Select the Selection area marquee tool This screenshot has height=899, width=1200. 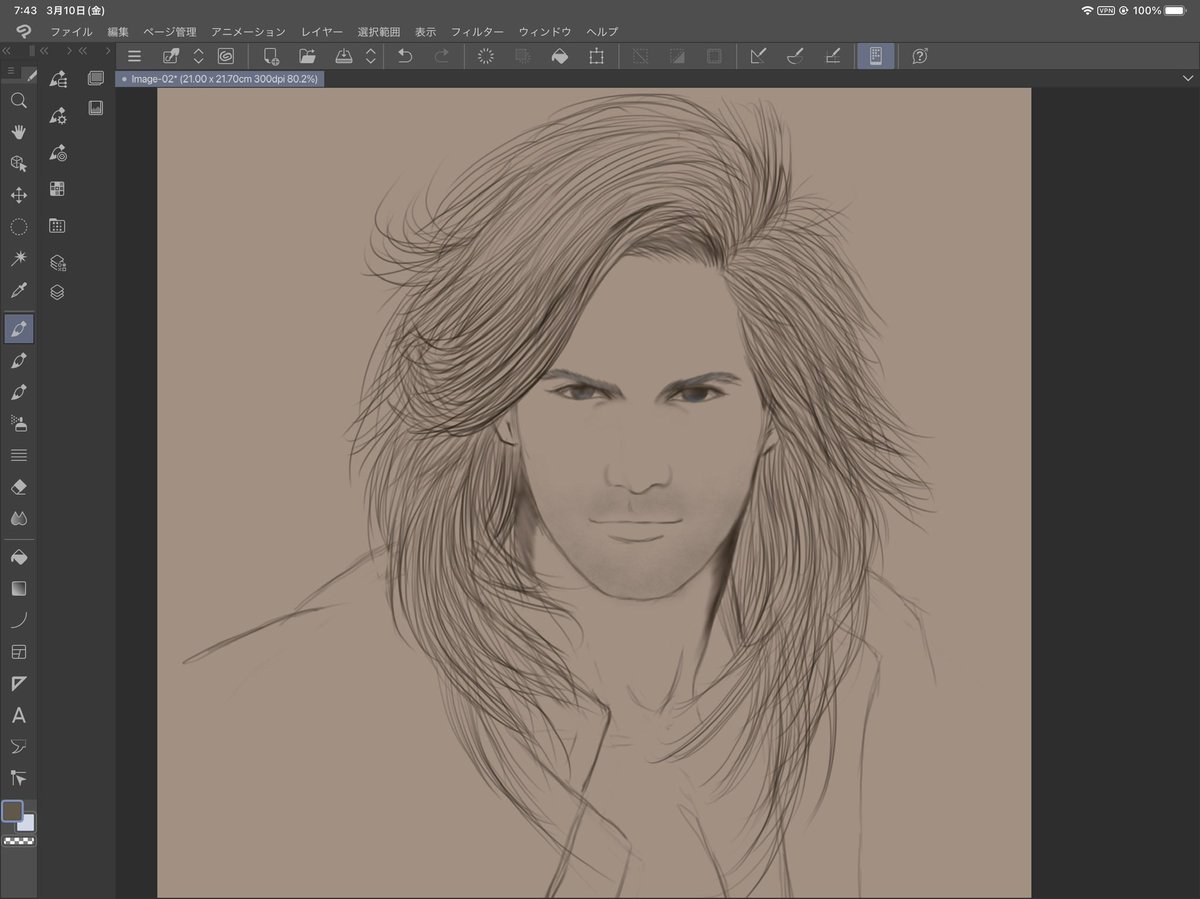(x=18, y=227)
